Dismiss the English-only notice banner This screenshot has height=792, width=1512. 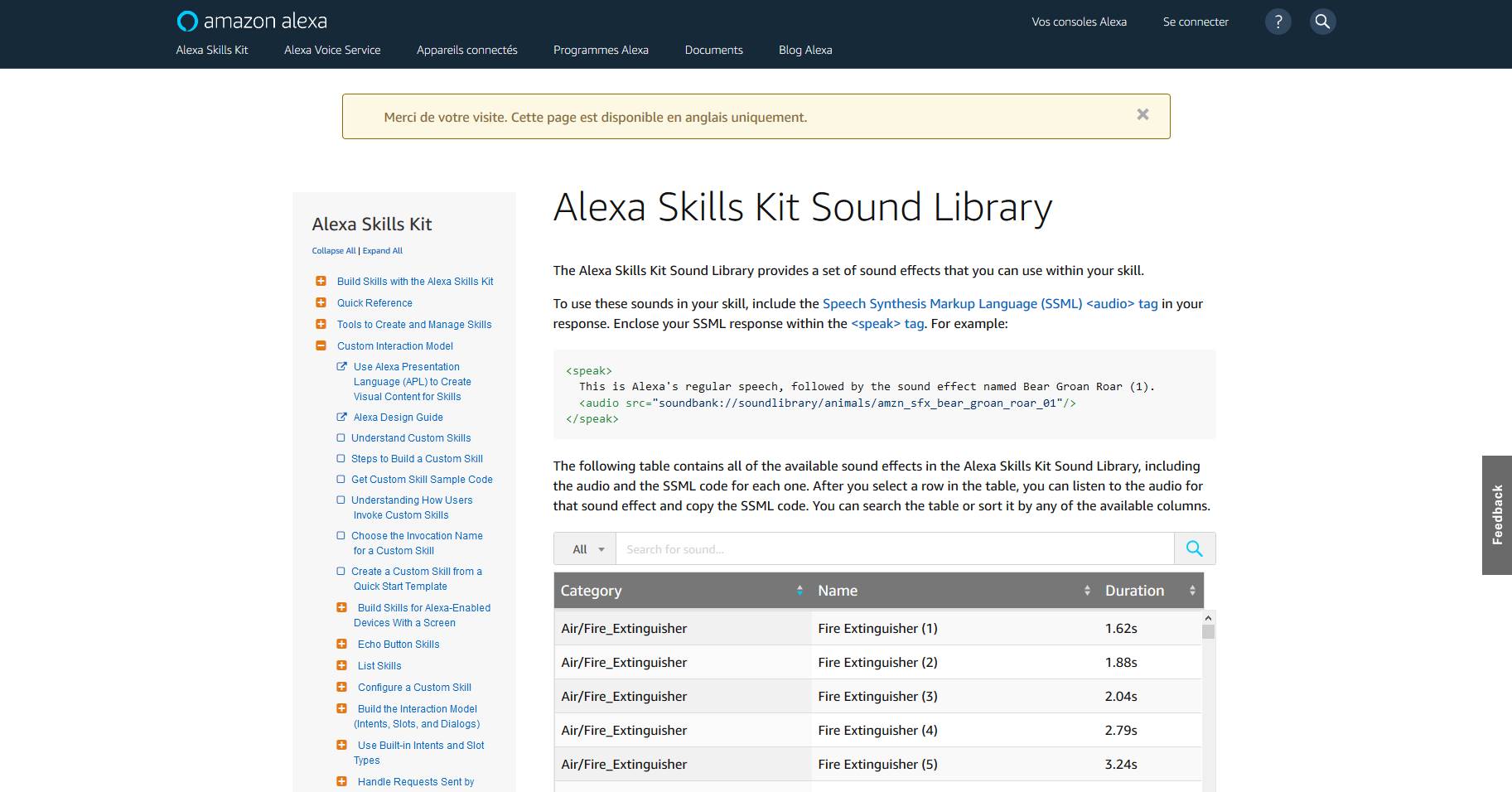(x=1142, y=115)
